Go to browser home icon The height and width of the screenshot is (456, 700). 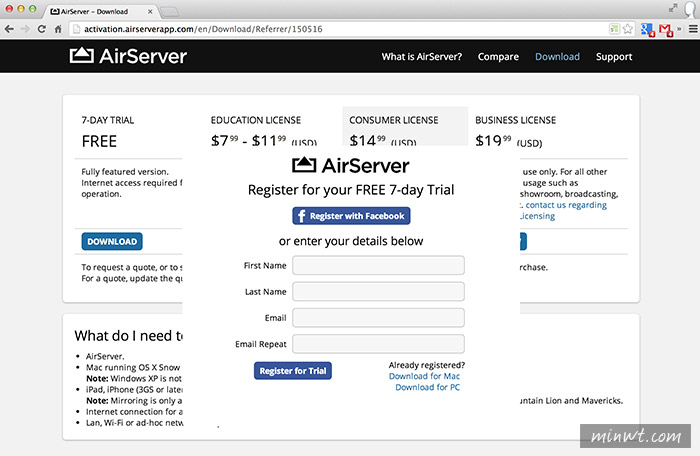coord(58,29)
